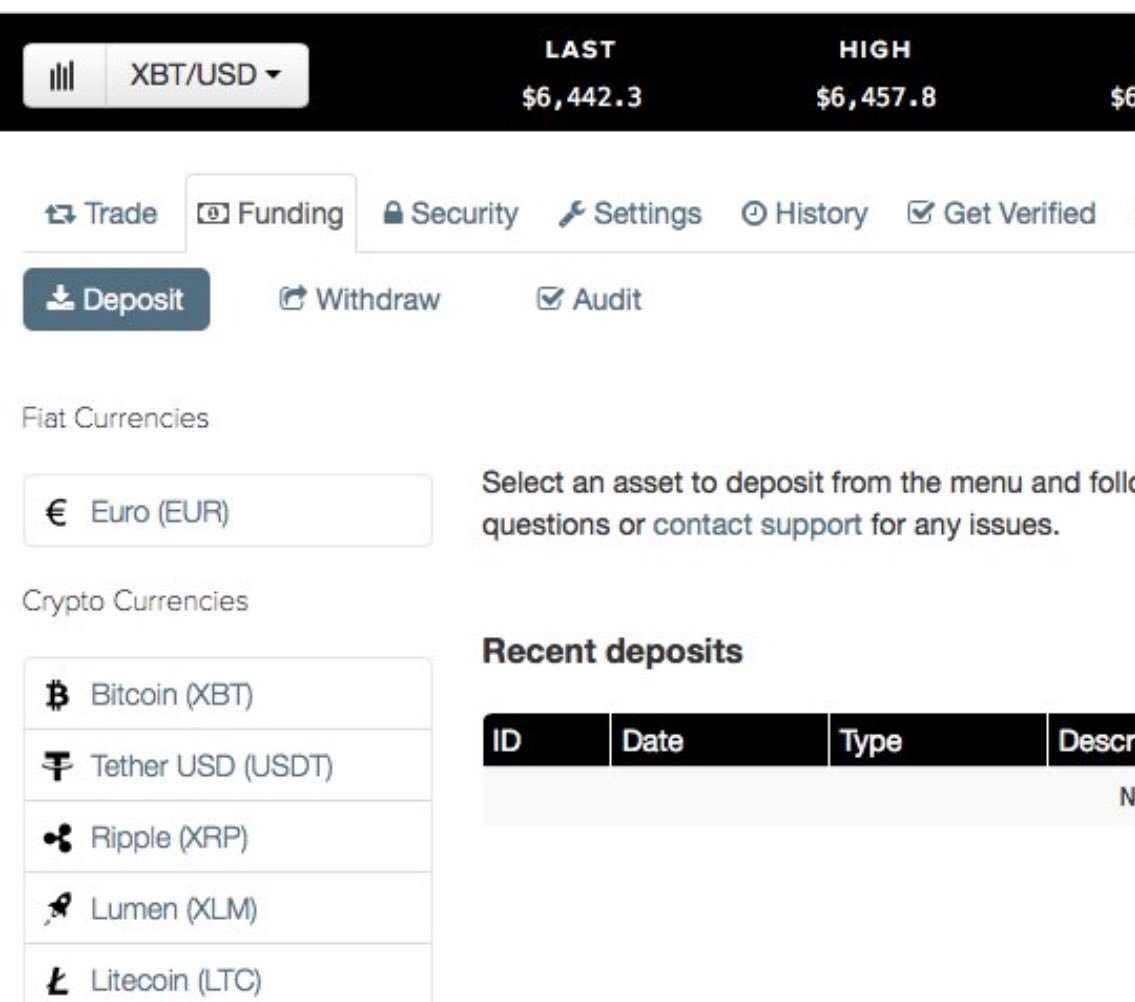Choose Lumen (XLM) asset
Image resolution: width=1135 pixels, height=1002 pixels.
click(228, 908)
